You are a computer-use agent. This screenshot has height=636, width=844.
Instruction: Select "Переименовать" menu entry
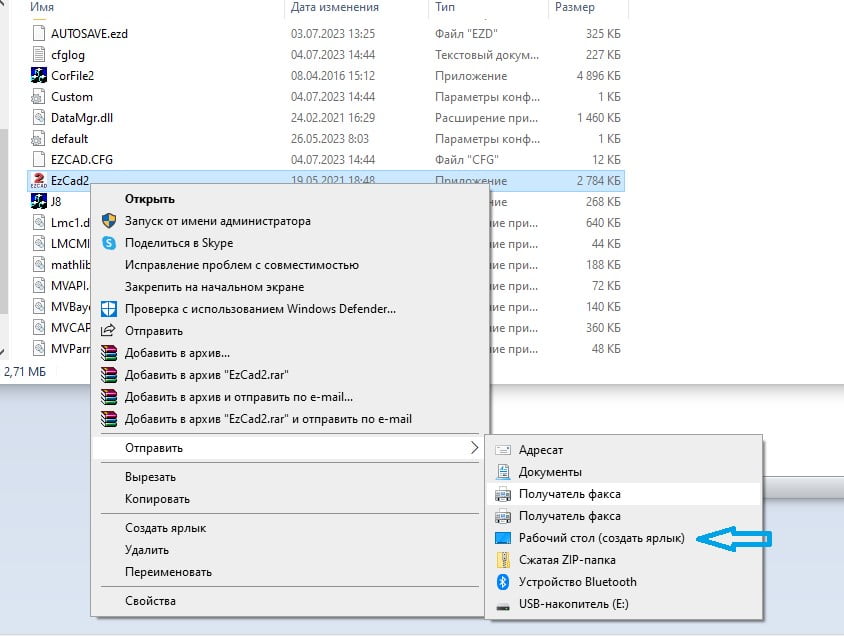tap(168, 573)
